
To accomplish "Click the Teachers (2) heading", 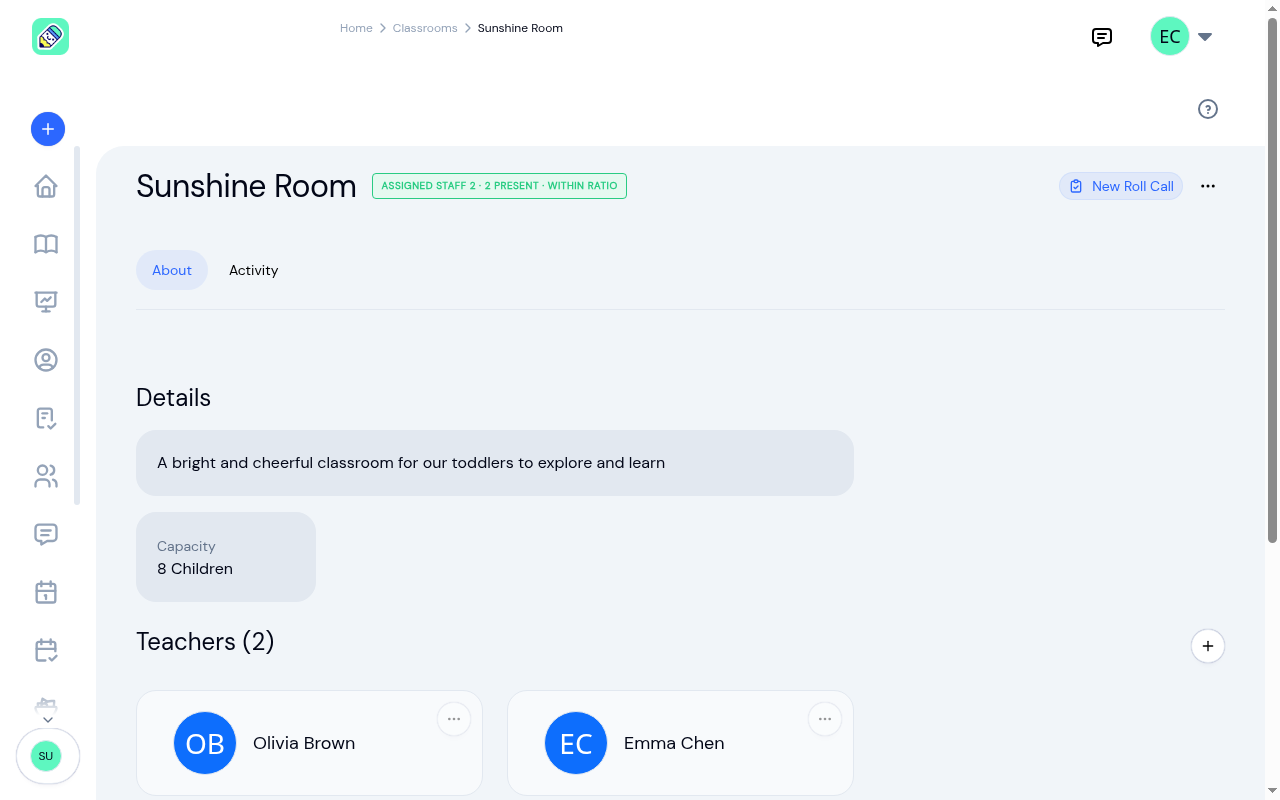I will (x=205, y=641).
